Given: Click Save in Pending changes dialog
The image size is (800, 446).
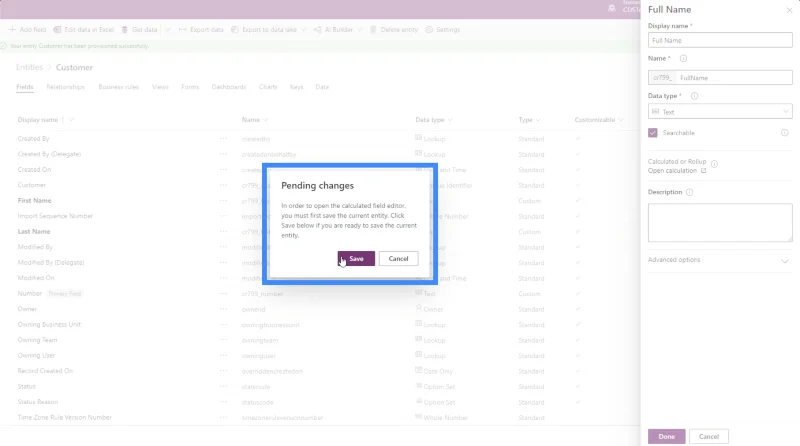Looking at the screenshot, I should point(356,259).
